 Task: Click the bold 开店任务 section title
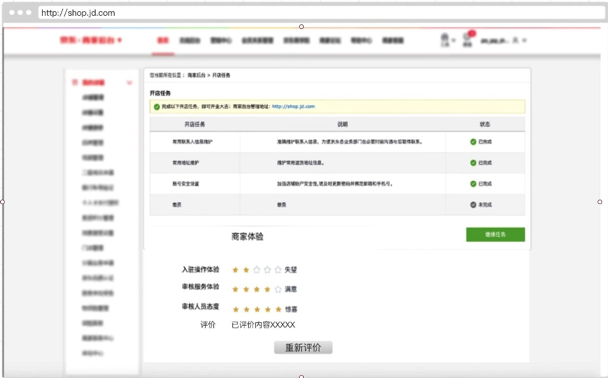[160, 93]
